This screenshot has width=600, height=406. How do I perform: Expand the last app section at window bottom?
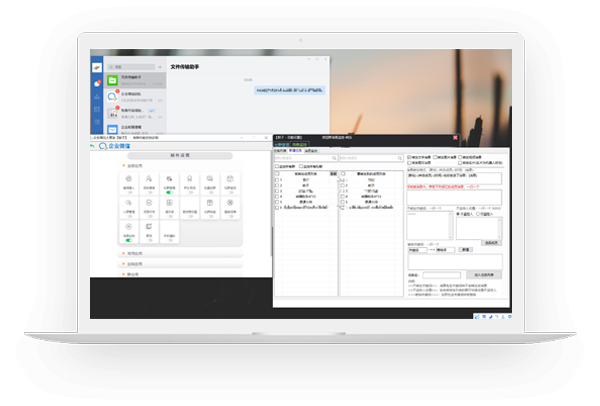180,274
